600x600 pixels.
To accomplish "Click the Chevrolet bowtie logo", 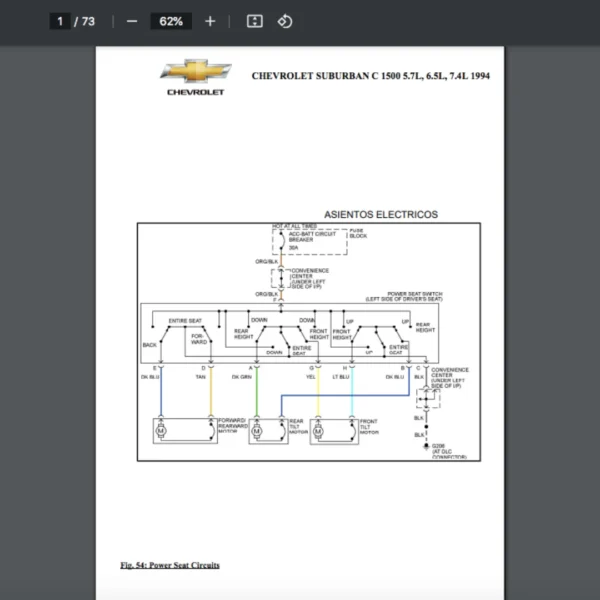I will pyautogui.click(x=195, y=73).
